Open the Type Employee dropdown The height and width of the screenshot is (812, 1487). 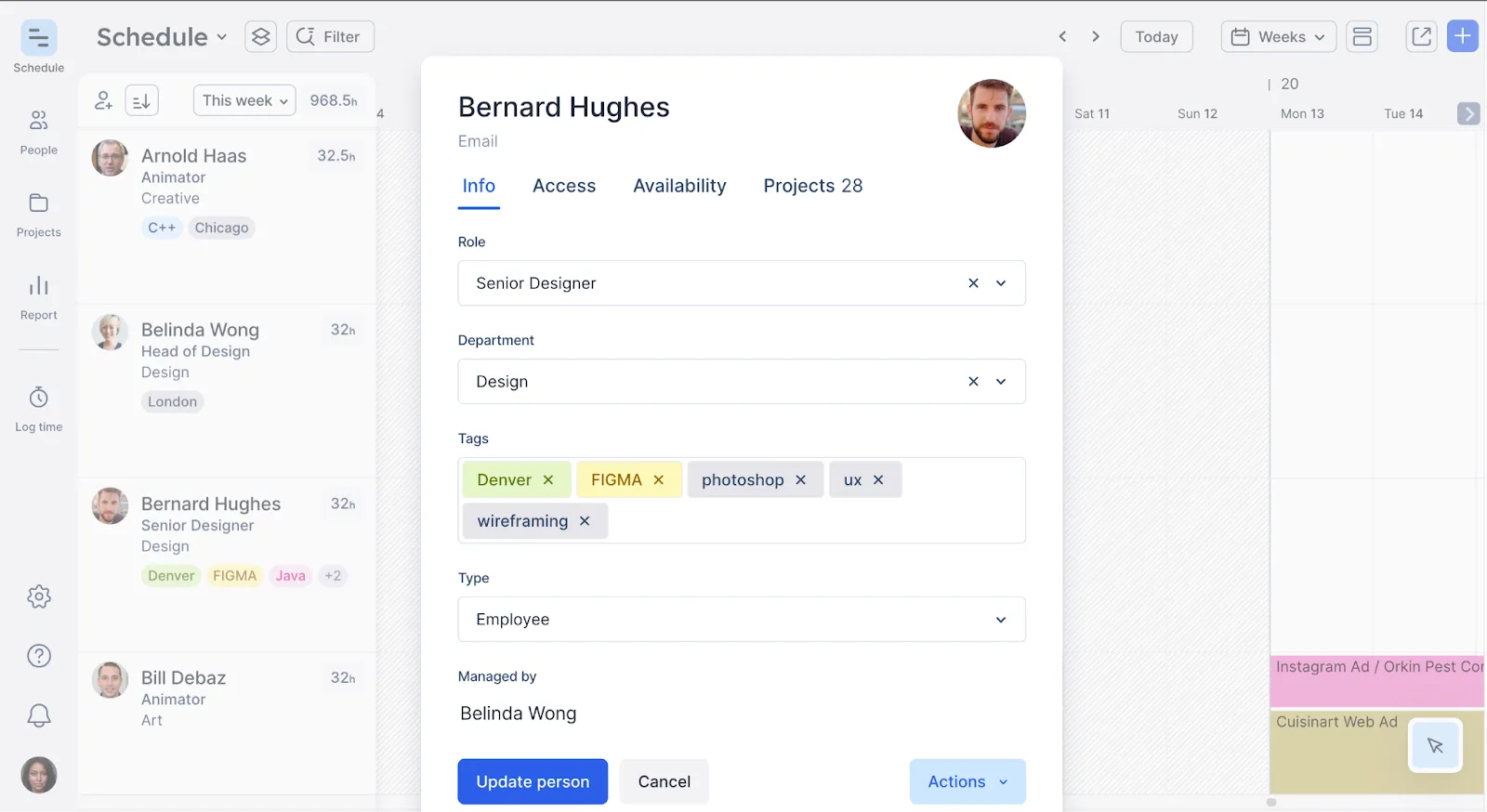tap(742, 620)
